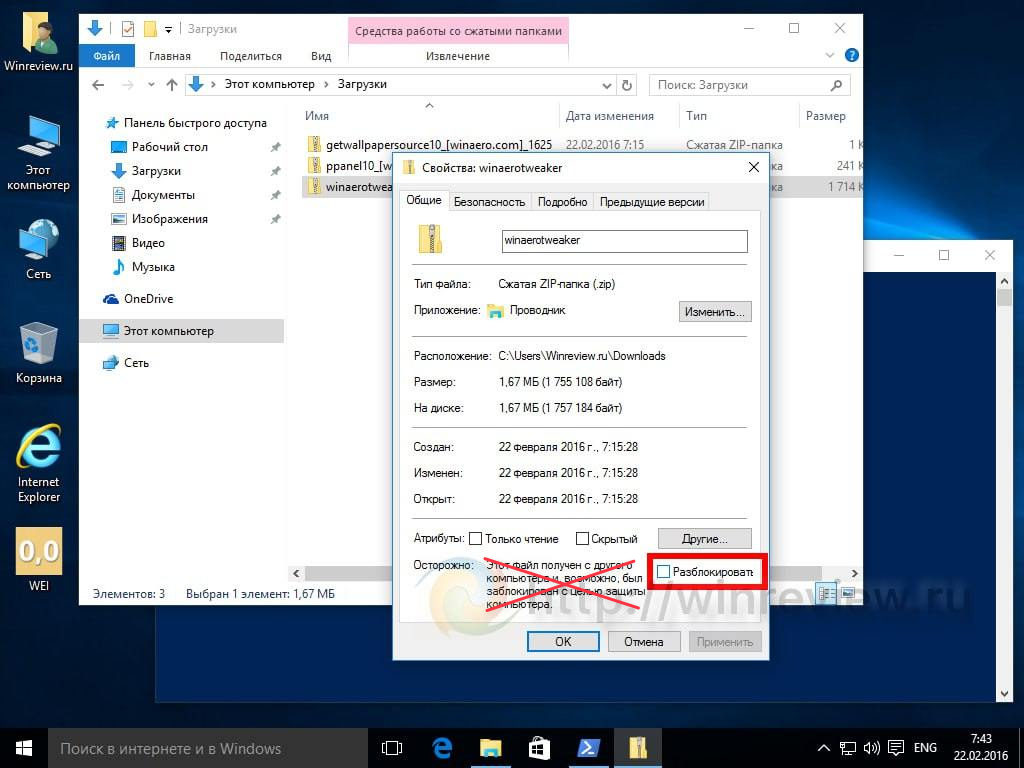Select Изображения in navigation pane

coord(170,219)
